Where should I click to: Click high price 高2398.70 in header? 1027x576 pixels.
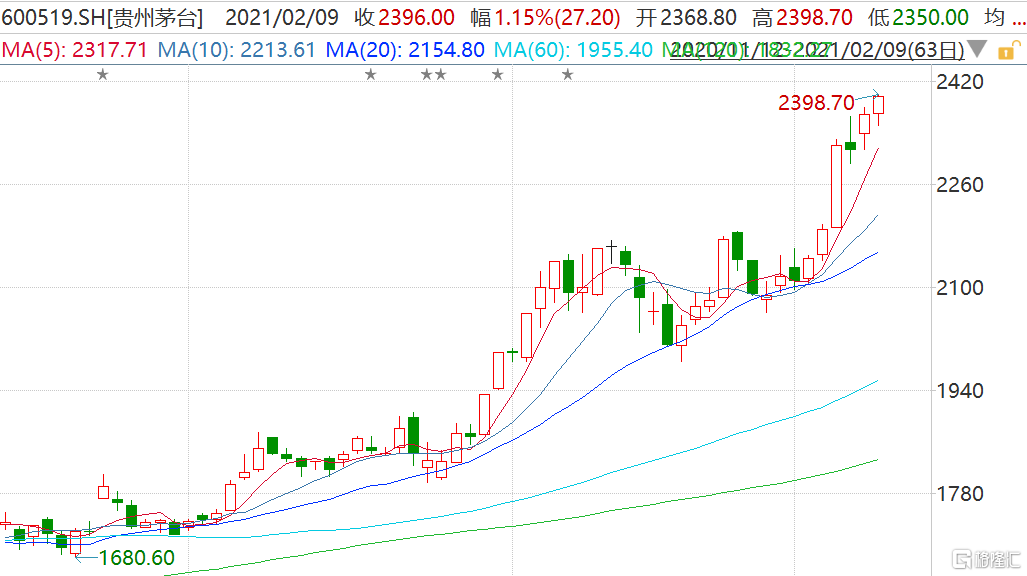[802, 18]
